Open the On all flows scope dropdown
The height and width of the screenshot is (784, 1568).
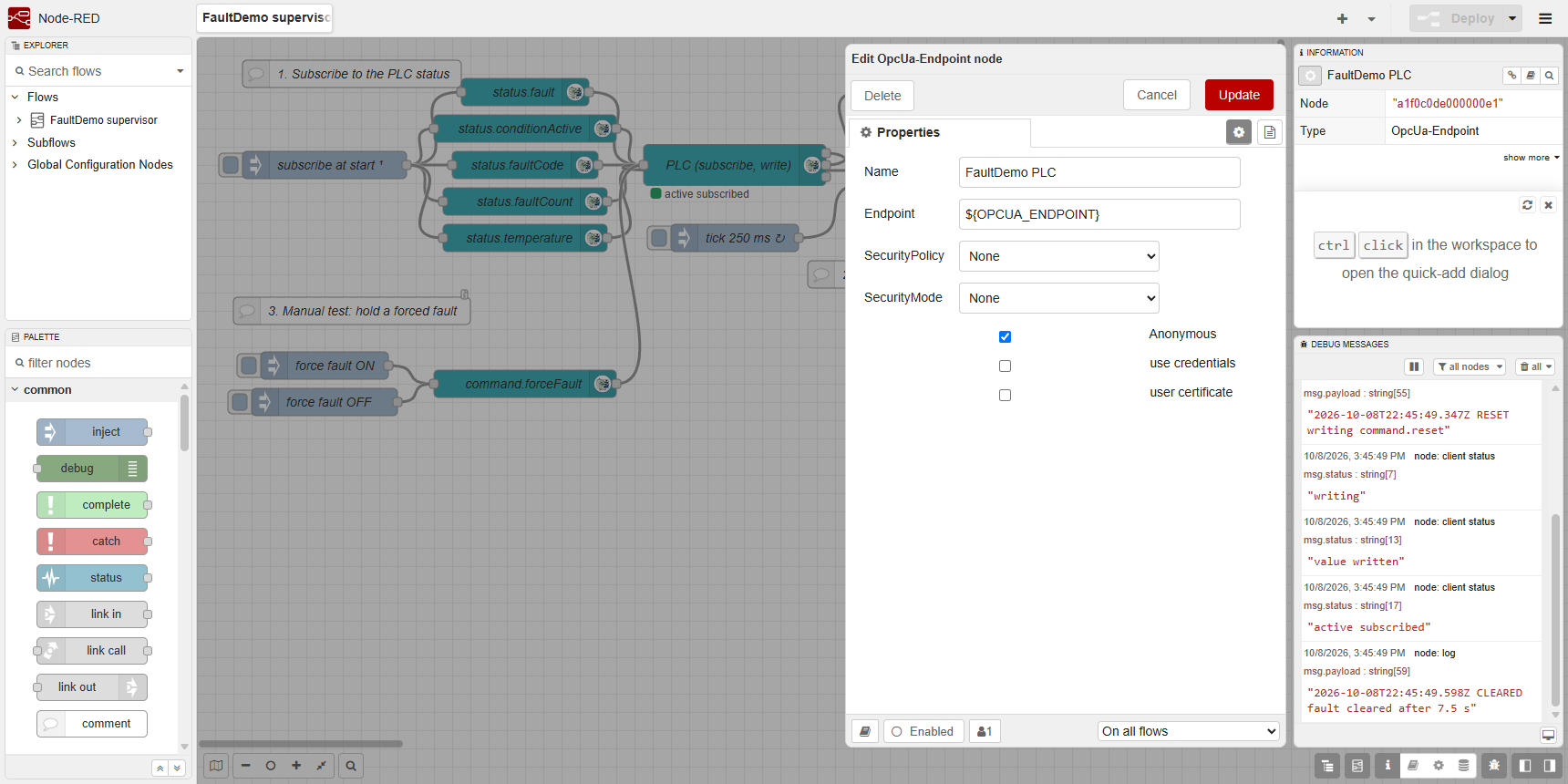pos(1189,731)
